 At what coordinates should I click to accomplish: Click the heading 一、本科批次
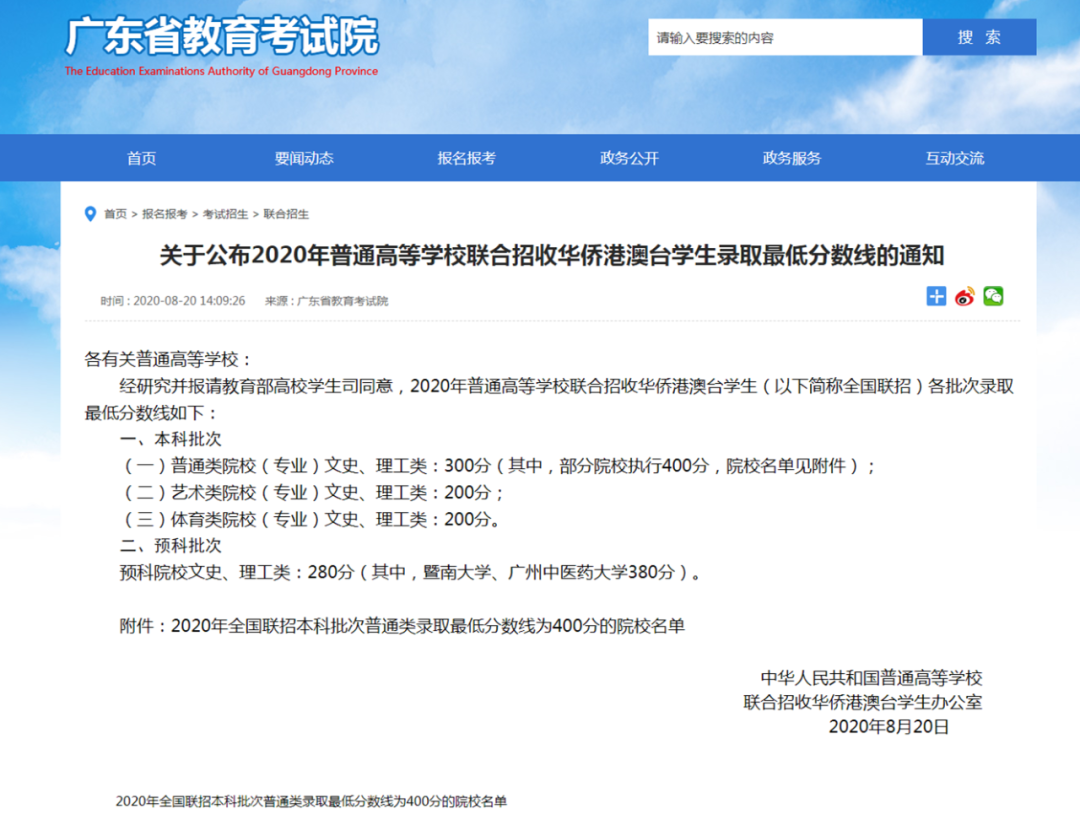tap(170, 439)
